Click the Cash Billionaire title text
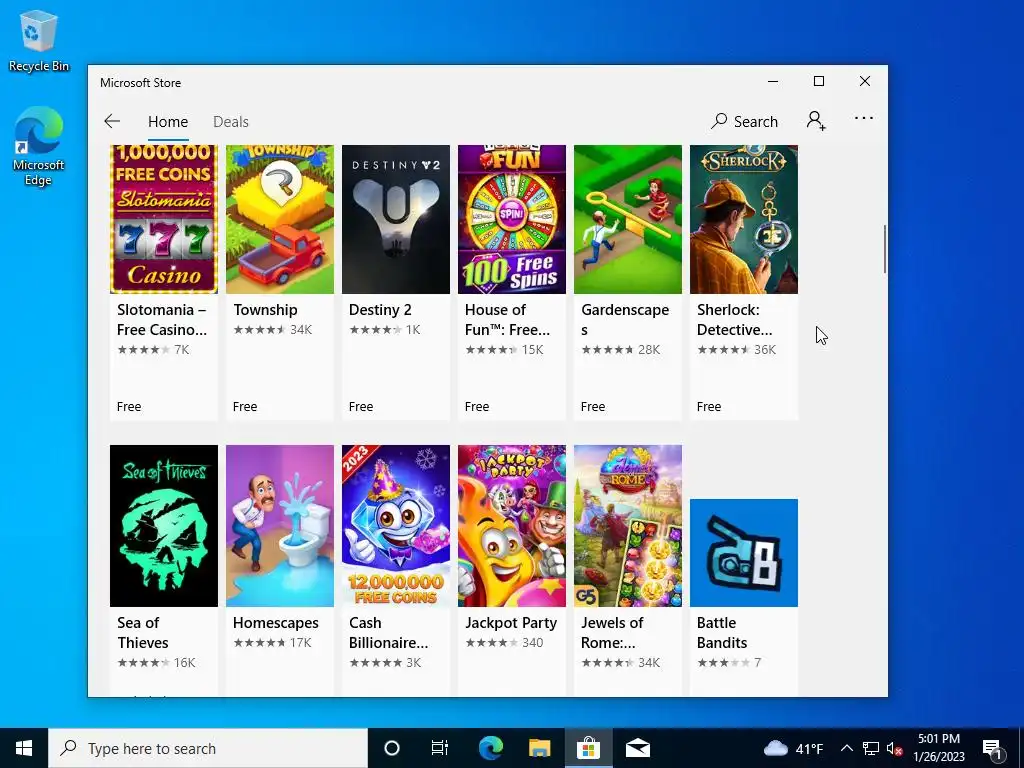 coord(389,632)
